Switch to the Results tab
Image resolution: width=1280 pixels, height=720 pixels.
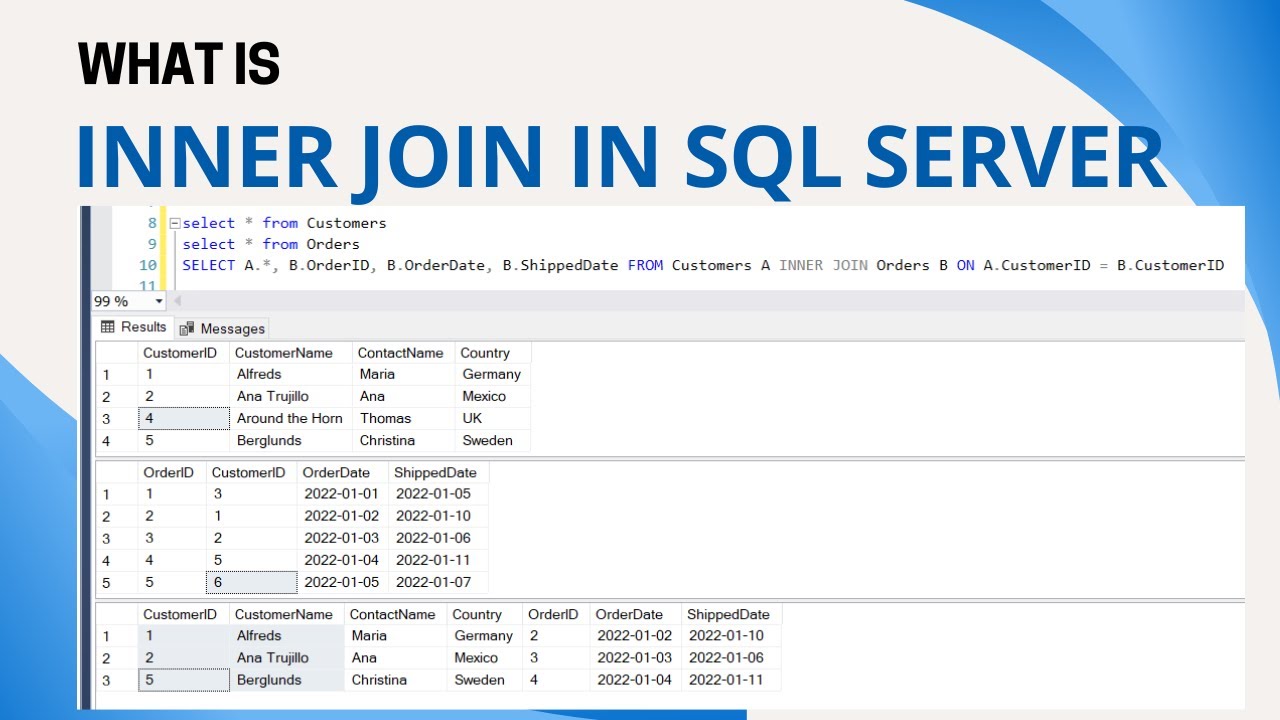click(133, 327)
